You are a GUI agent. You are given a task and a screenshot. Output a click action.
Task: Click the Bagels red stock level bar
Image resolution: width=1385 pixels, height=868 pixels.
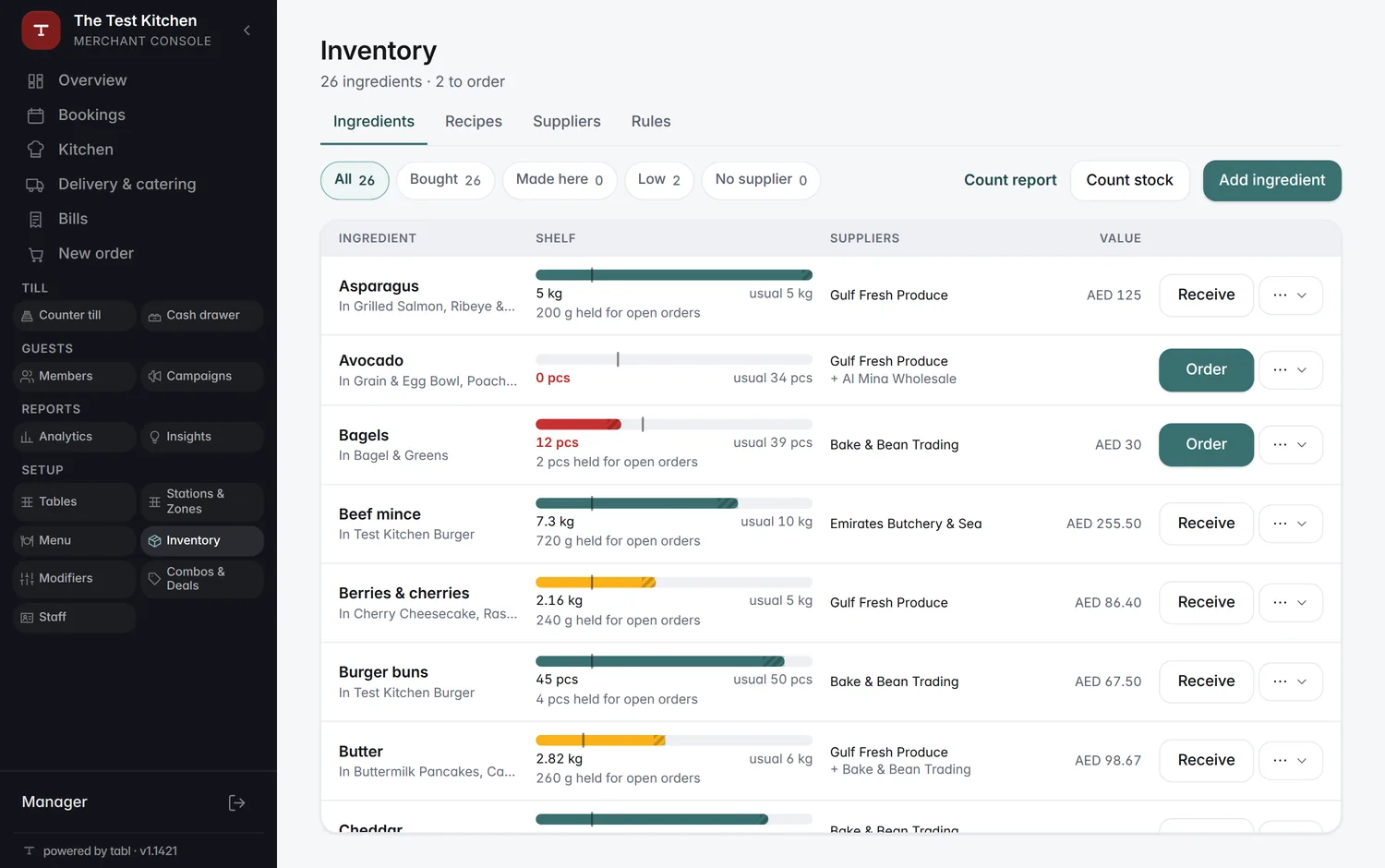click(x=579, y=425)
